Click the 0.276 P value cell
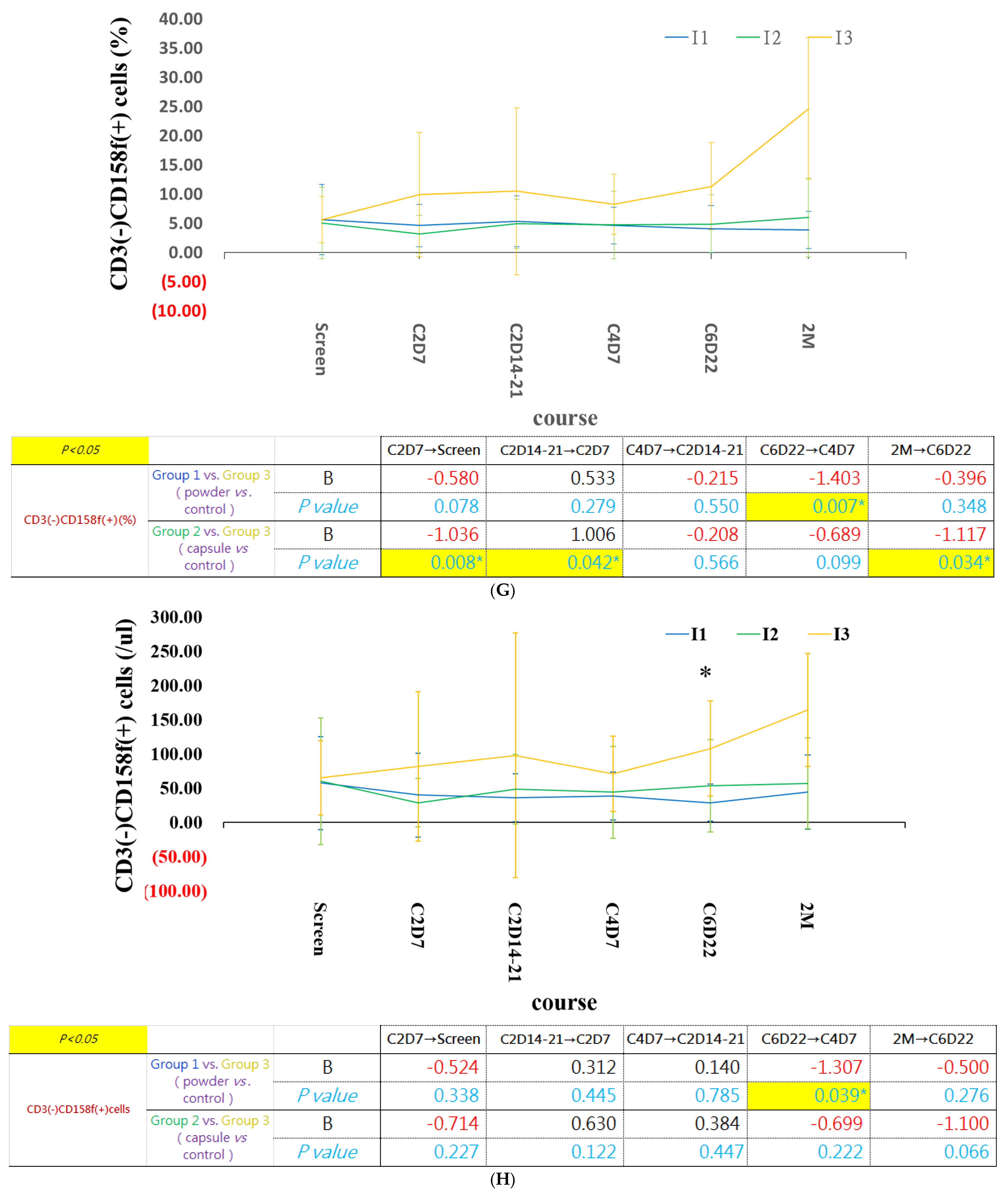Image resolution: width=1008 pixels, height=1193 pixels. 933,1095
